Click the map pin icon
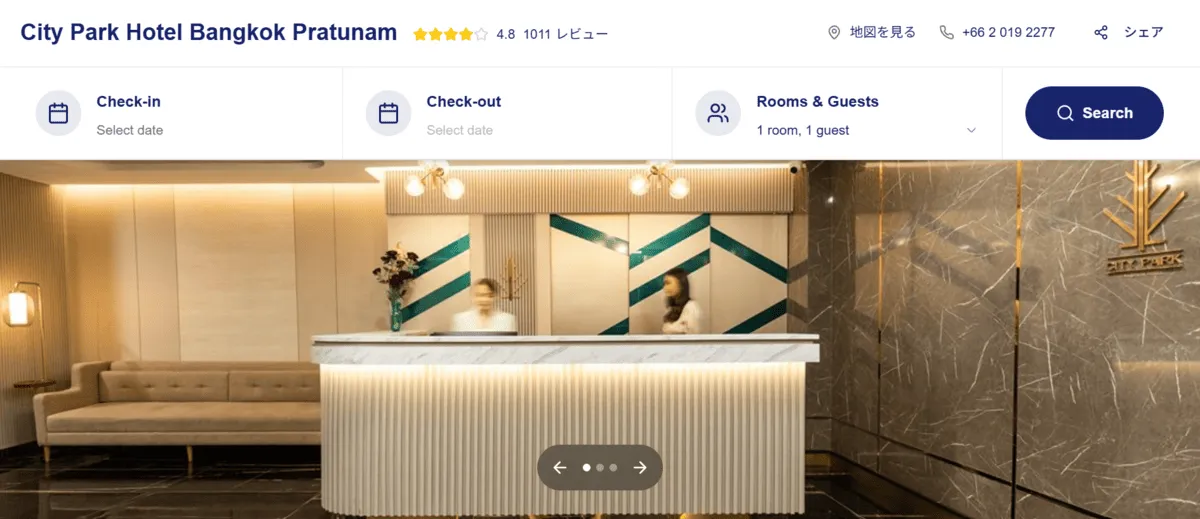 click(834, 32)
